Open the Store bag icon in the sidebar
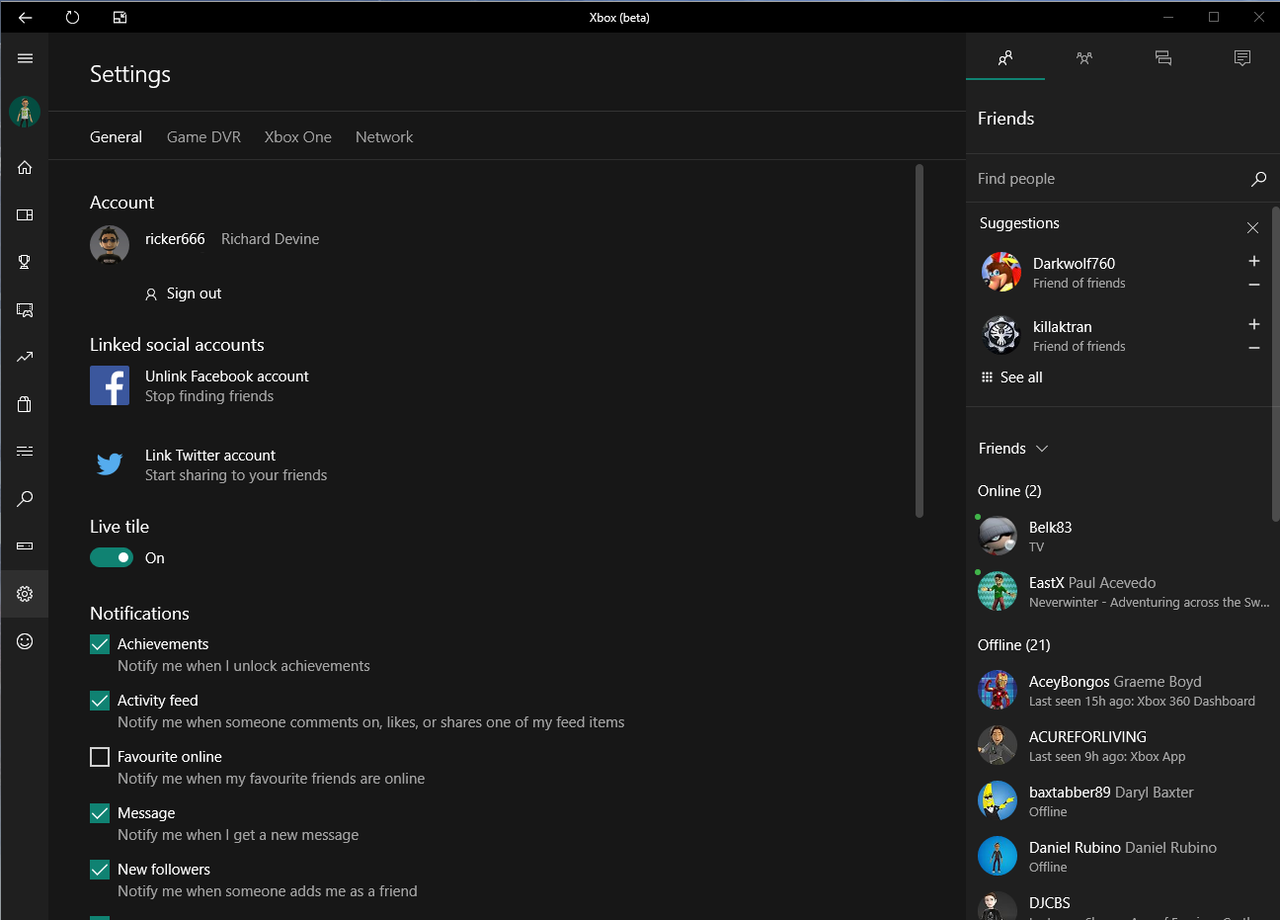The image size is (1280, 920). (25, 404)
